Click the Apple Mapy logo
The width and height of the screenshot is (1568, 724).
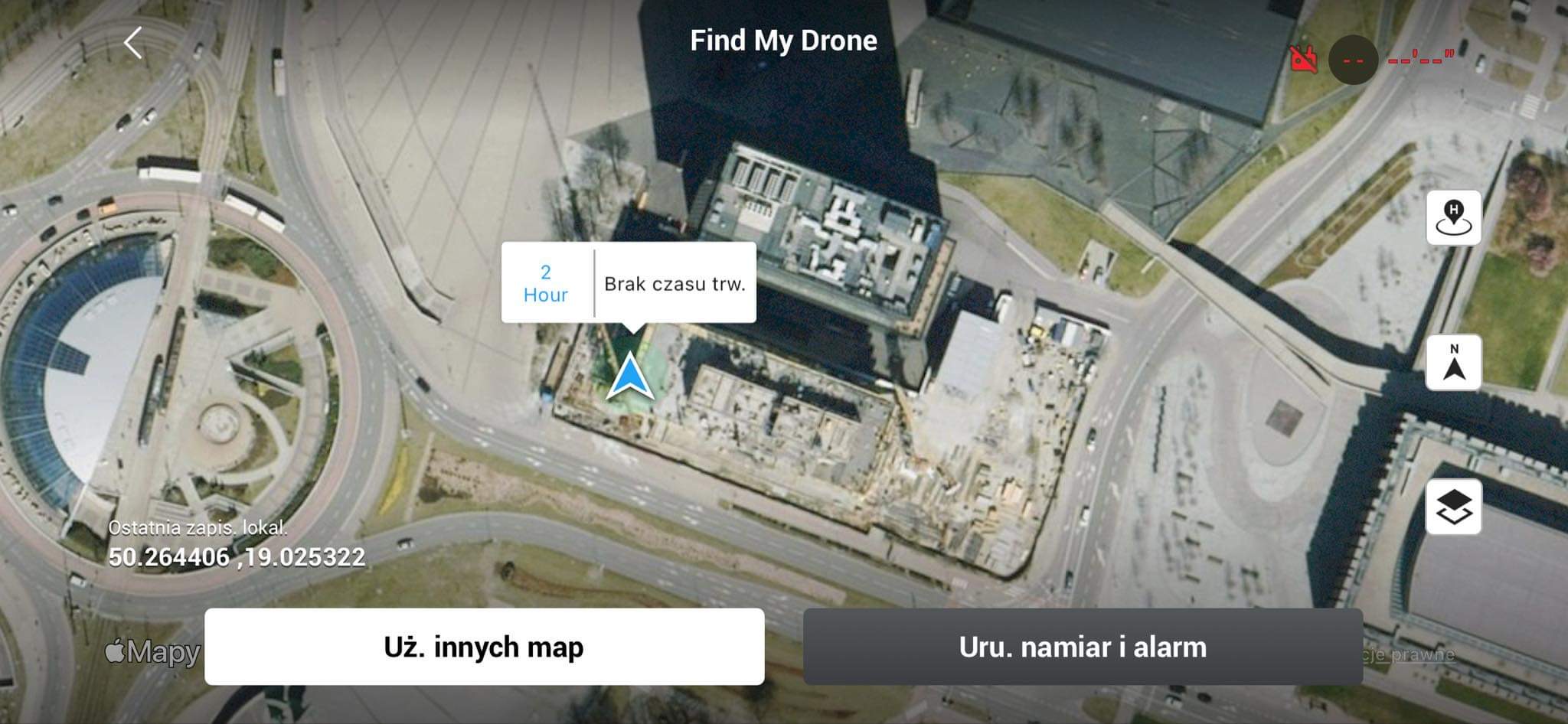tap(152, 652)
